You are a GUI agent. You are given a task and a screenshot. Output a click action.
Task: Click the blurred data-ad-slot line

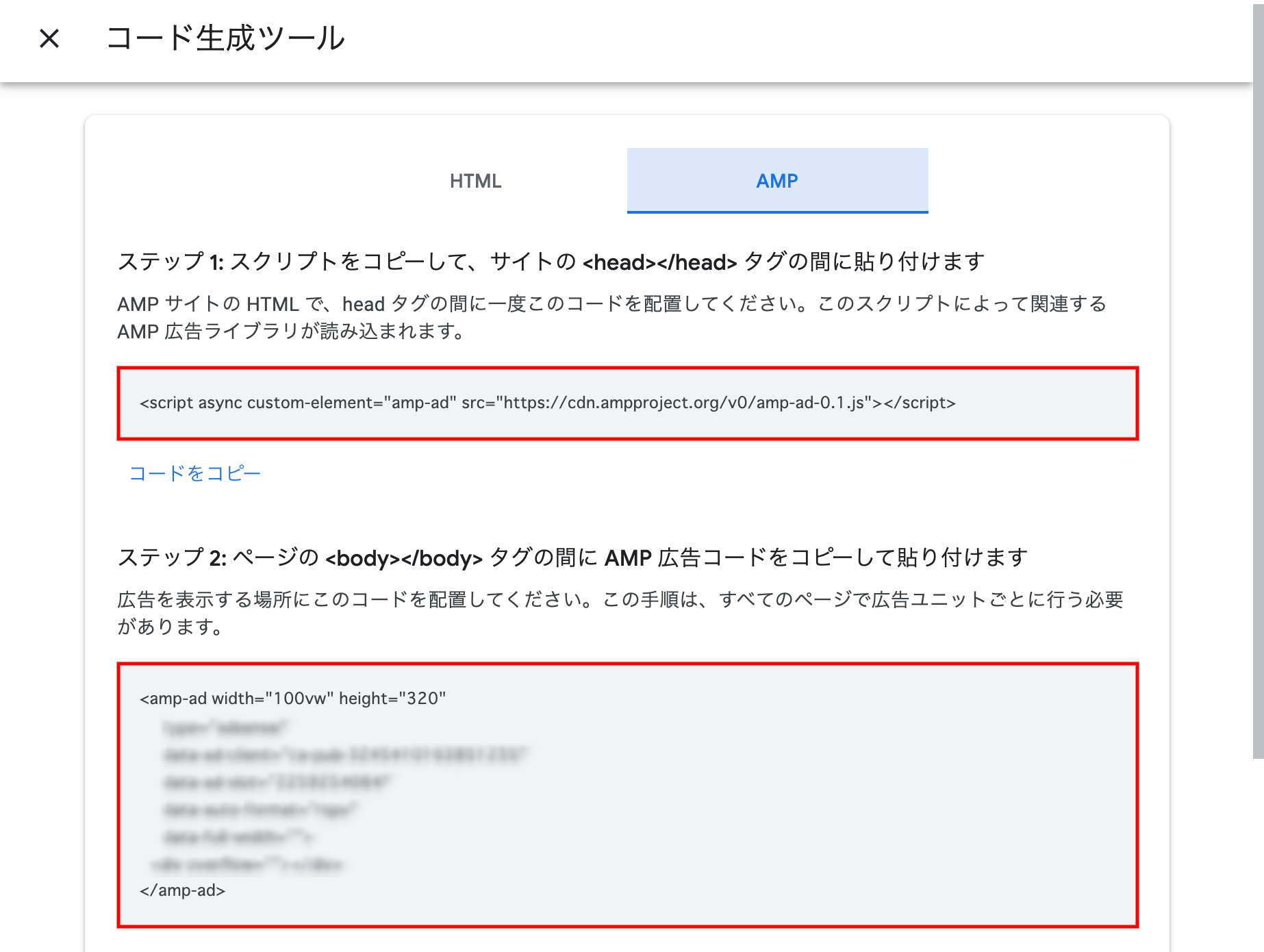pyautogui.click(x=277, y=782)
